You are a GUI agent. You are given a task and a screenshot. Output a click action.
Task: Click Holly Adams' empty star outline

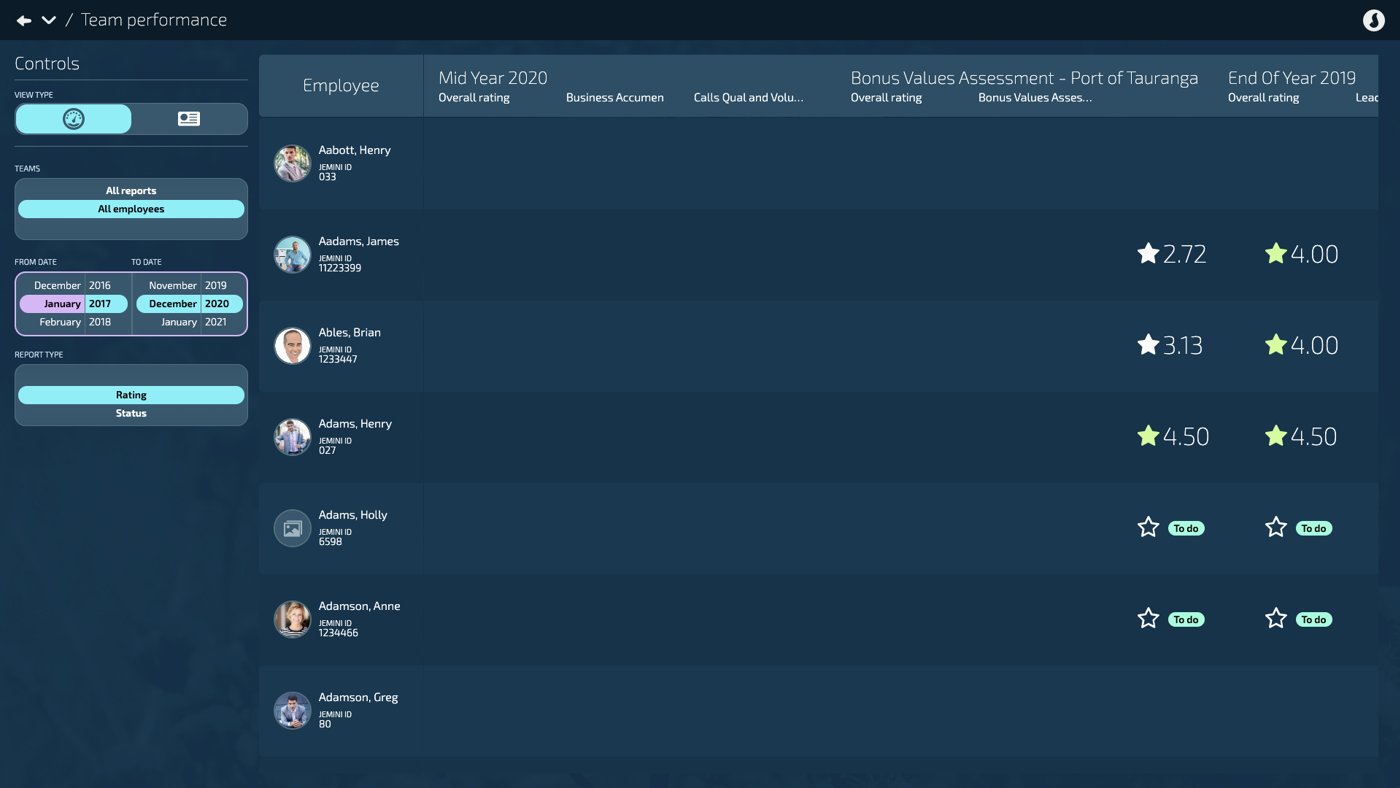tap(1148, 527)
